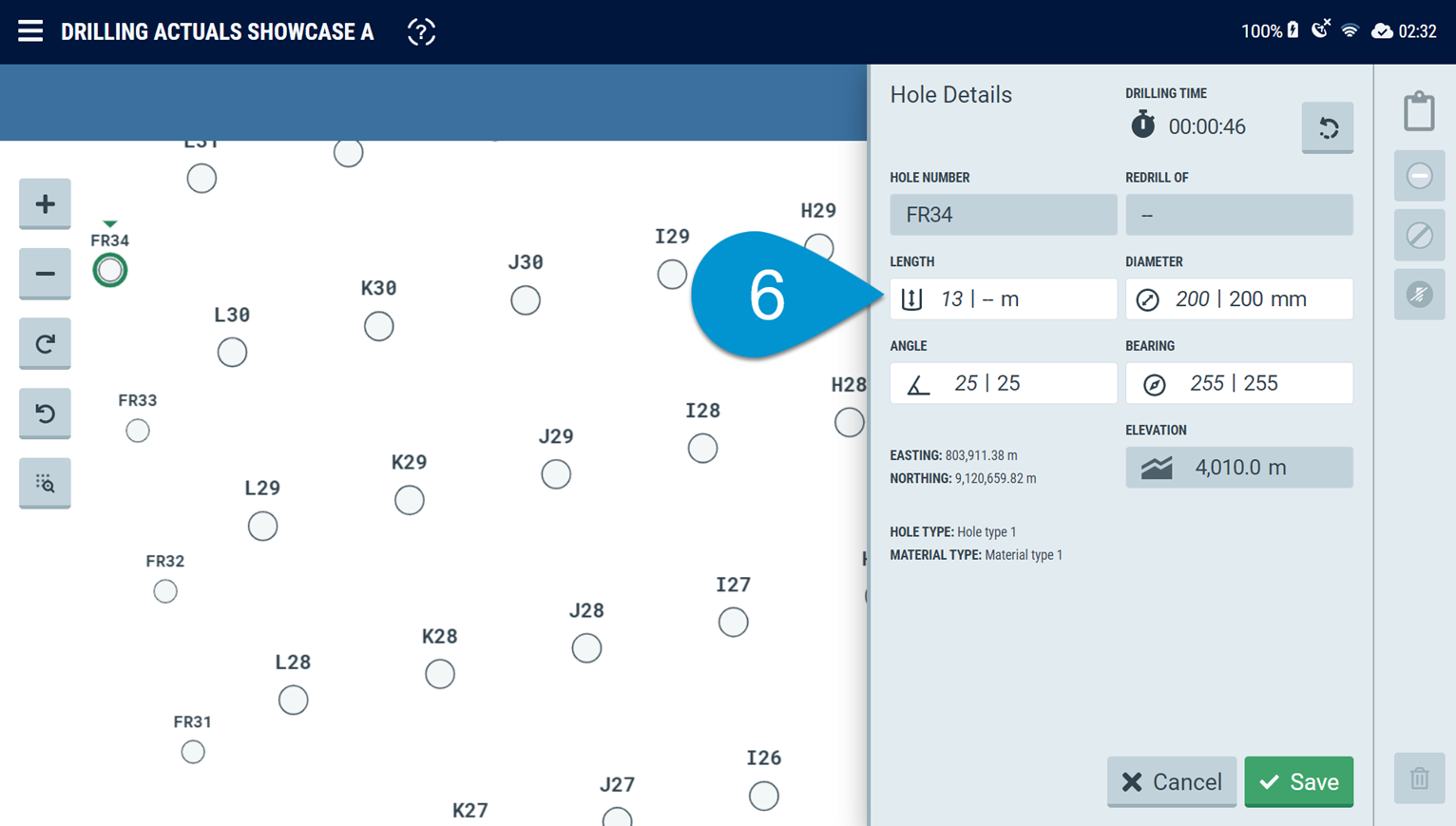Select the minus circle tool on right sidebar
Image resolution: width=1456 pixels, height=826 pixels.
[1419, 176]
